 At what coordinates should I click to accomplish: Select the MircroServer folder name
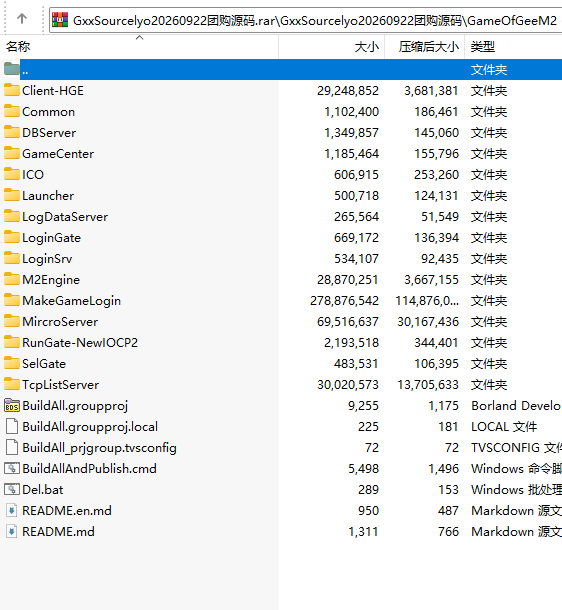[x=60, y=322]
